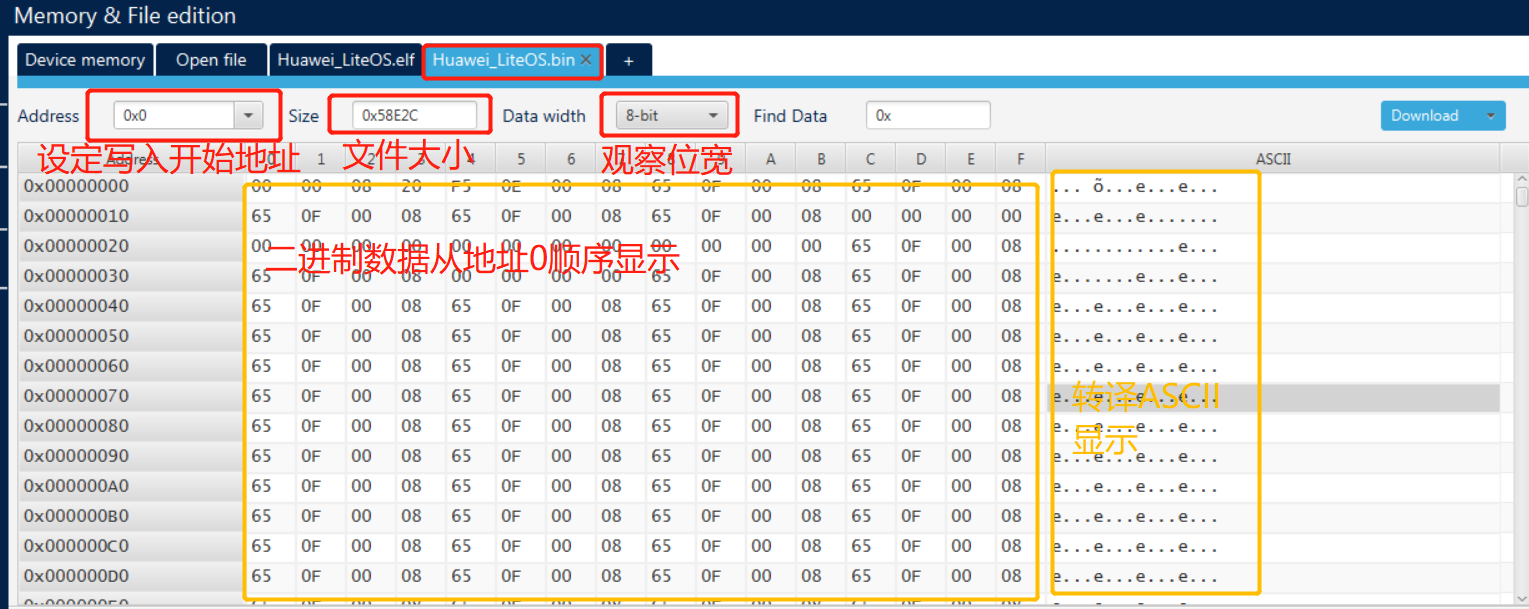Add a new tab with the plus button
This screenshot has height=609, width=1529.
pyautogui.click(x=629, y=60)
